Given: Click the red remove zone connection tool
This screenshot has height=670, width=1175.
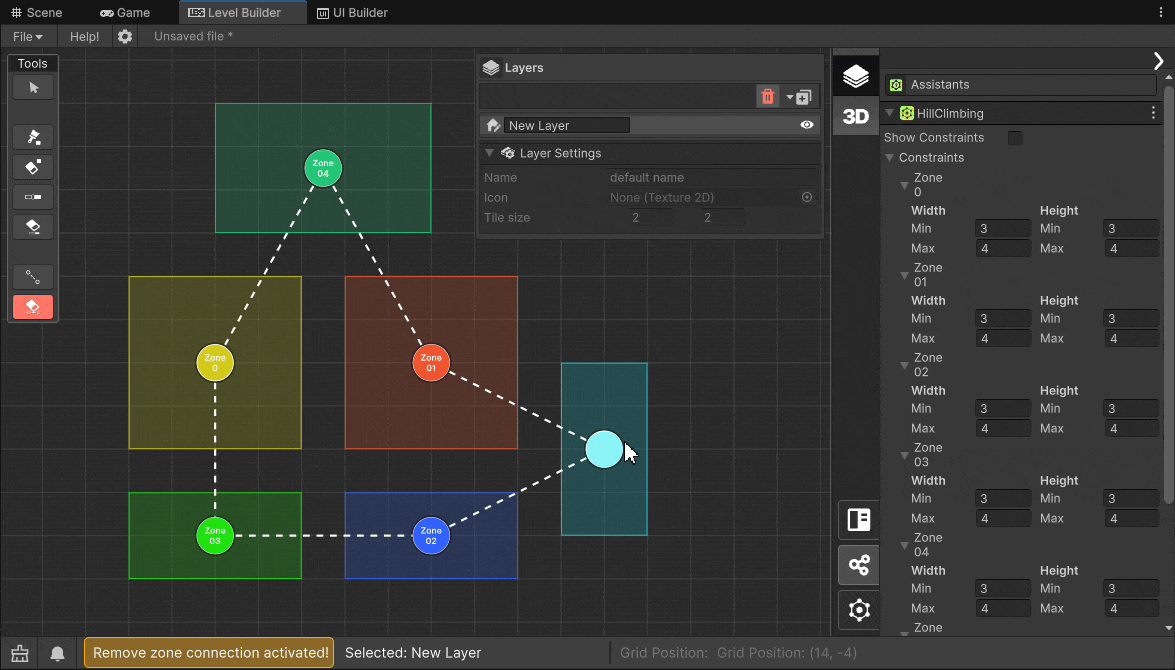Looking at the screenshot, I should (x=33, y=307).
